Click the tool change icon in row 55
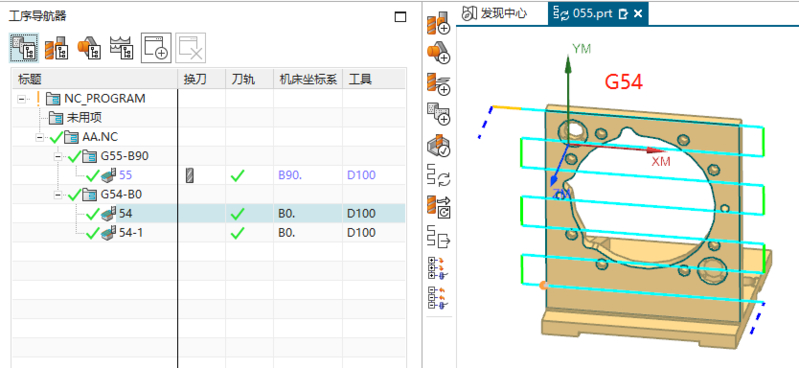 (x=190, y=175)
